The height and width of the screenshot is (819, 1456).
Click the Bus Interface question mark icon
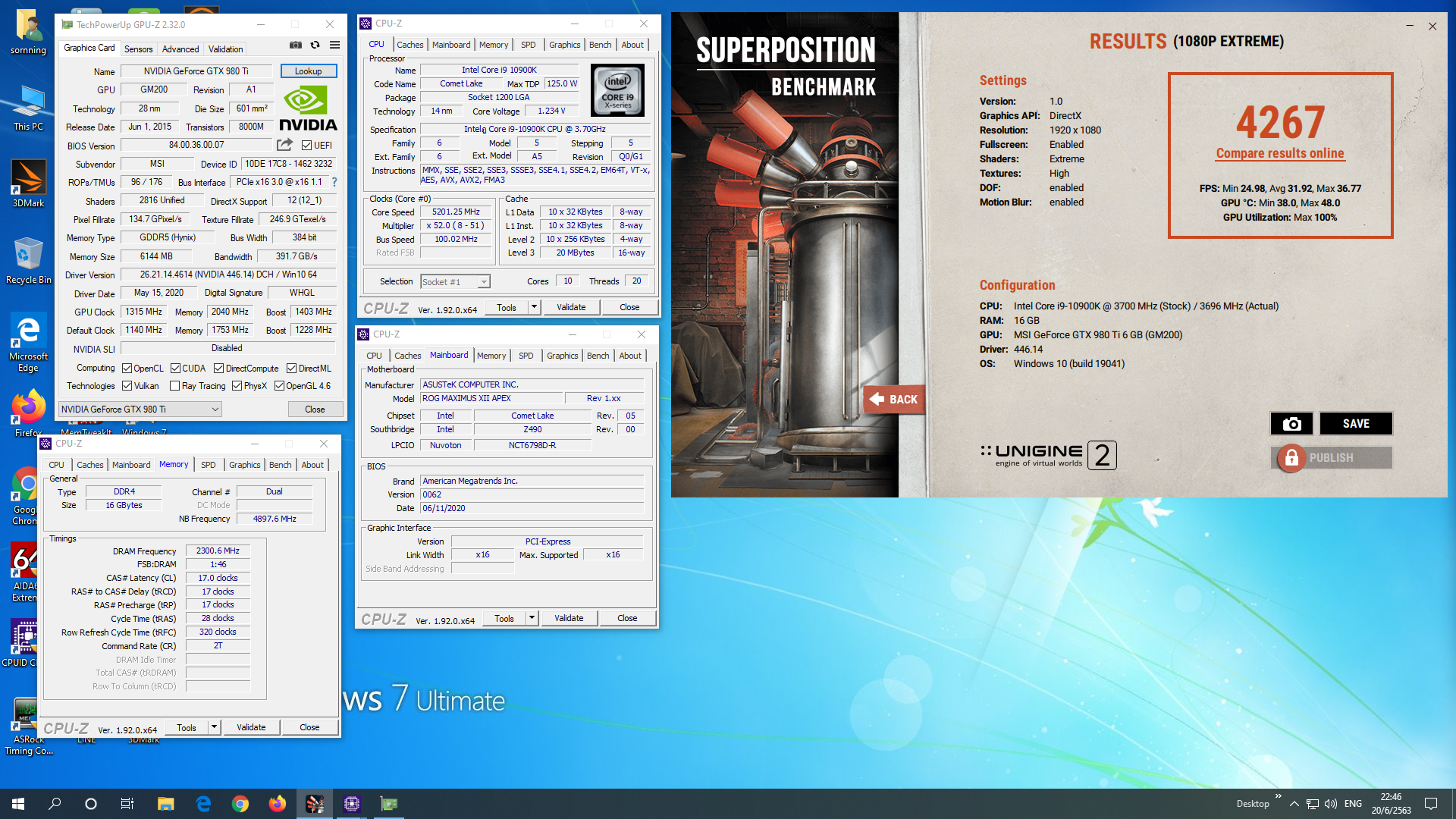(334, 182)
